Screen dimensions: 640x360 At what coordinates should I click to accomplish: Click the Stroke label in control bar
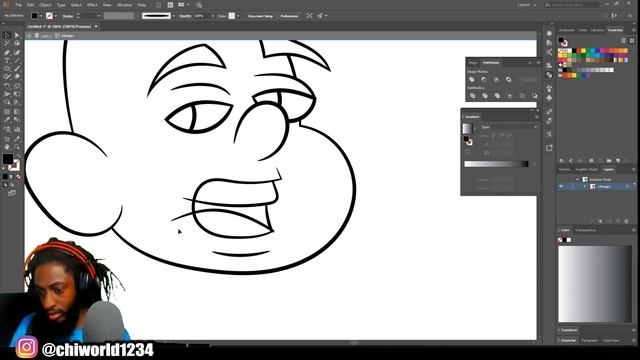click(68, 16)
